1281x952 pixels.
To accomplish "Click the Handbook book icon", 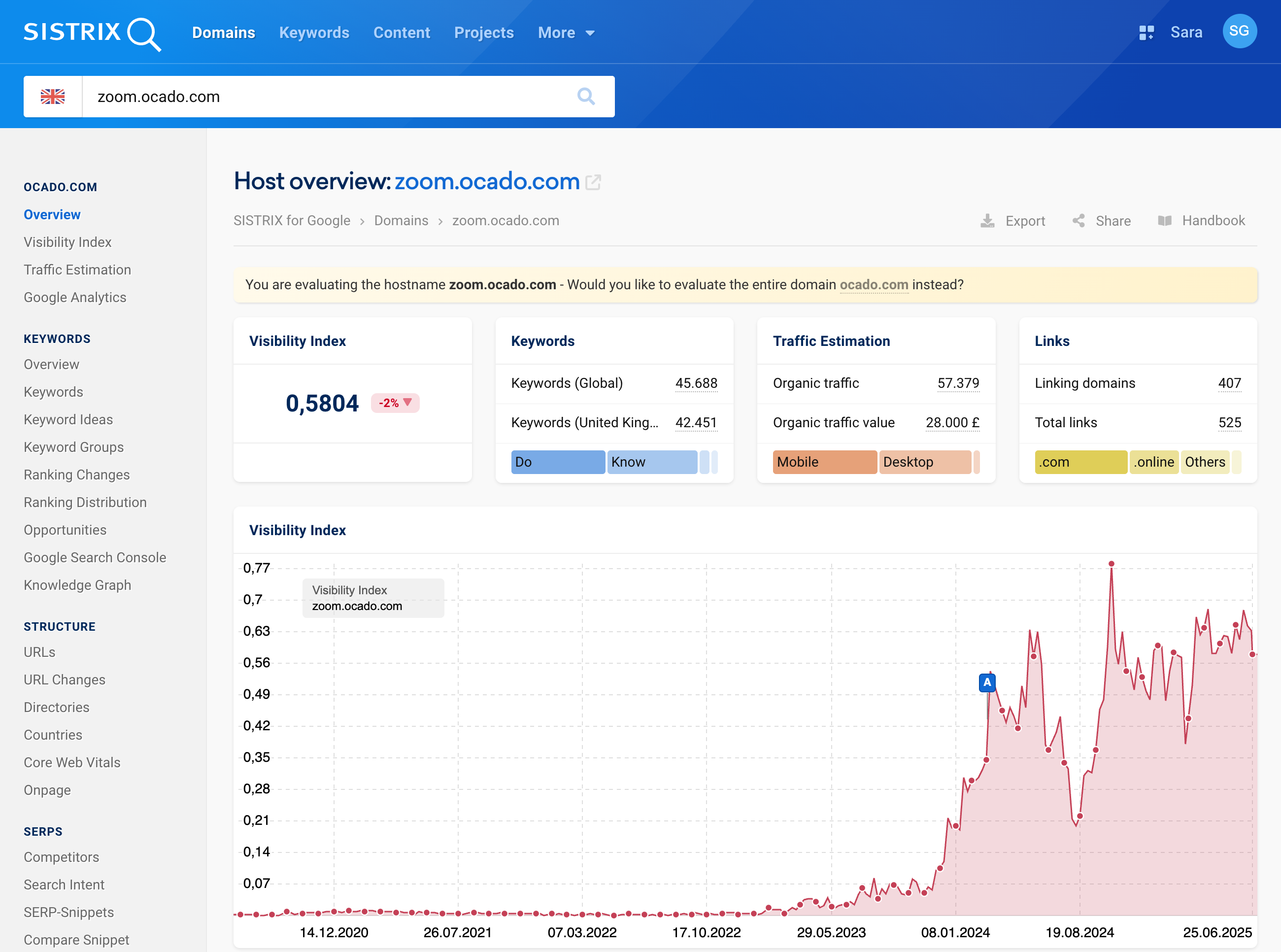I will [1165, 221].
